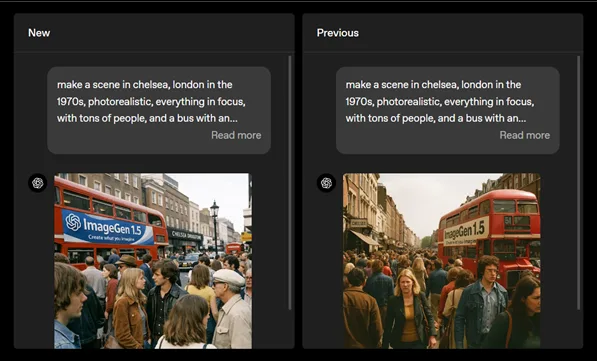Image resolution: width=597 pixels, height=361 pixels.
Task: Click the Previous panel vertical scrollbar
Action: click(x=579, y=183)
